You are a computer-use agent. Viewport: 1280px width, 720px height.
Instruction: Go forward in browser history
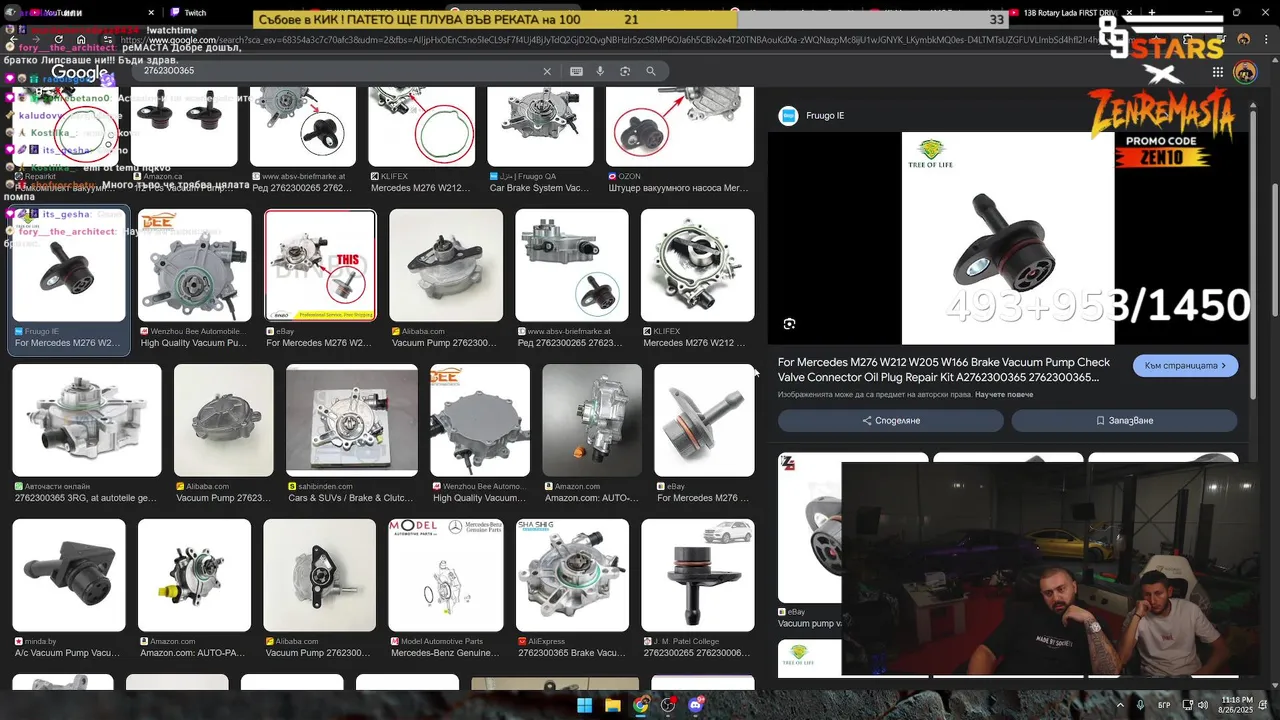point(36,39)
